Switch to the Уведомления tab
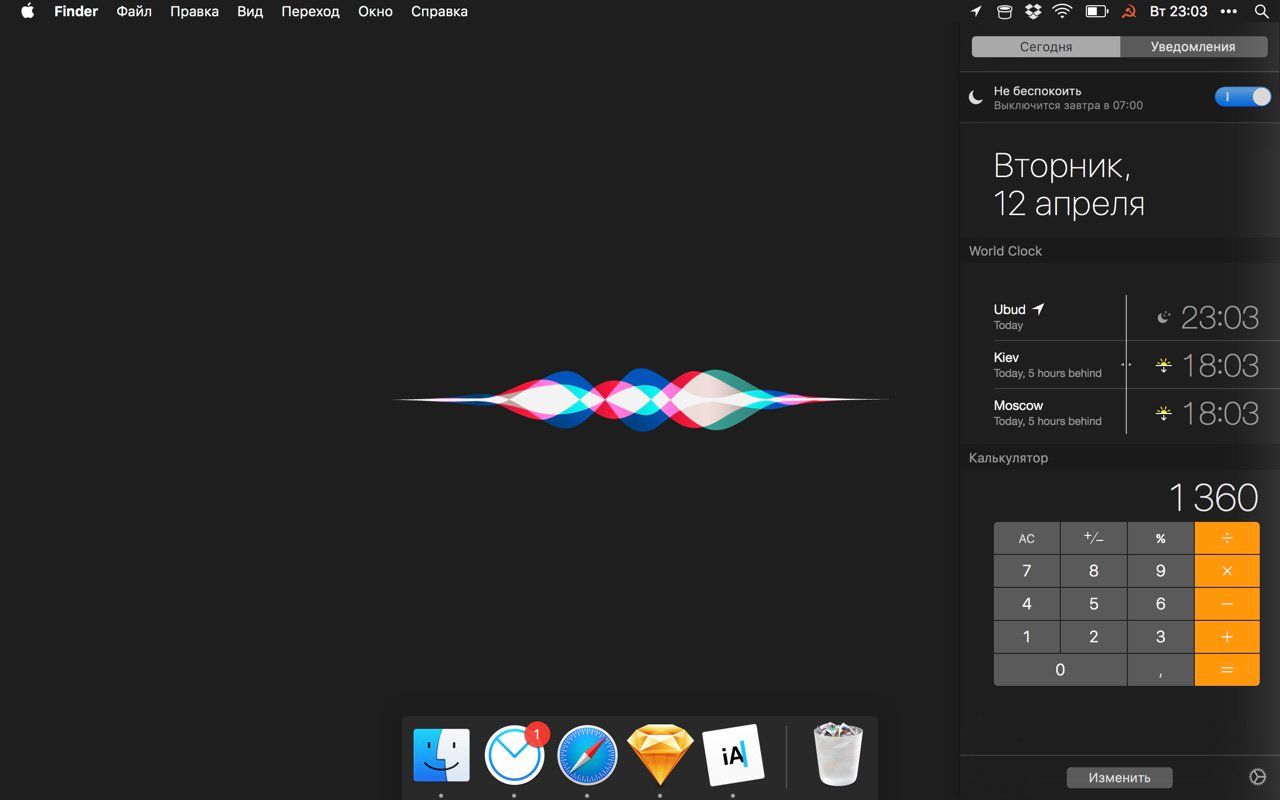 coord(1193,47)
